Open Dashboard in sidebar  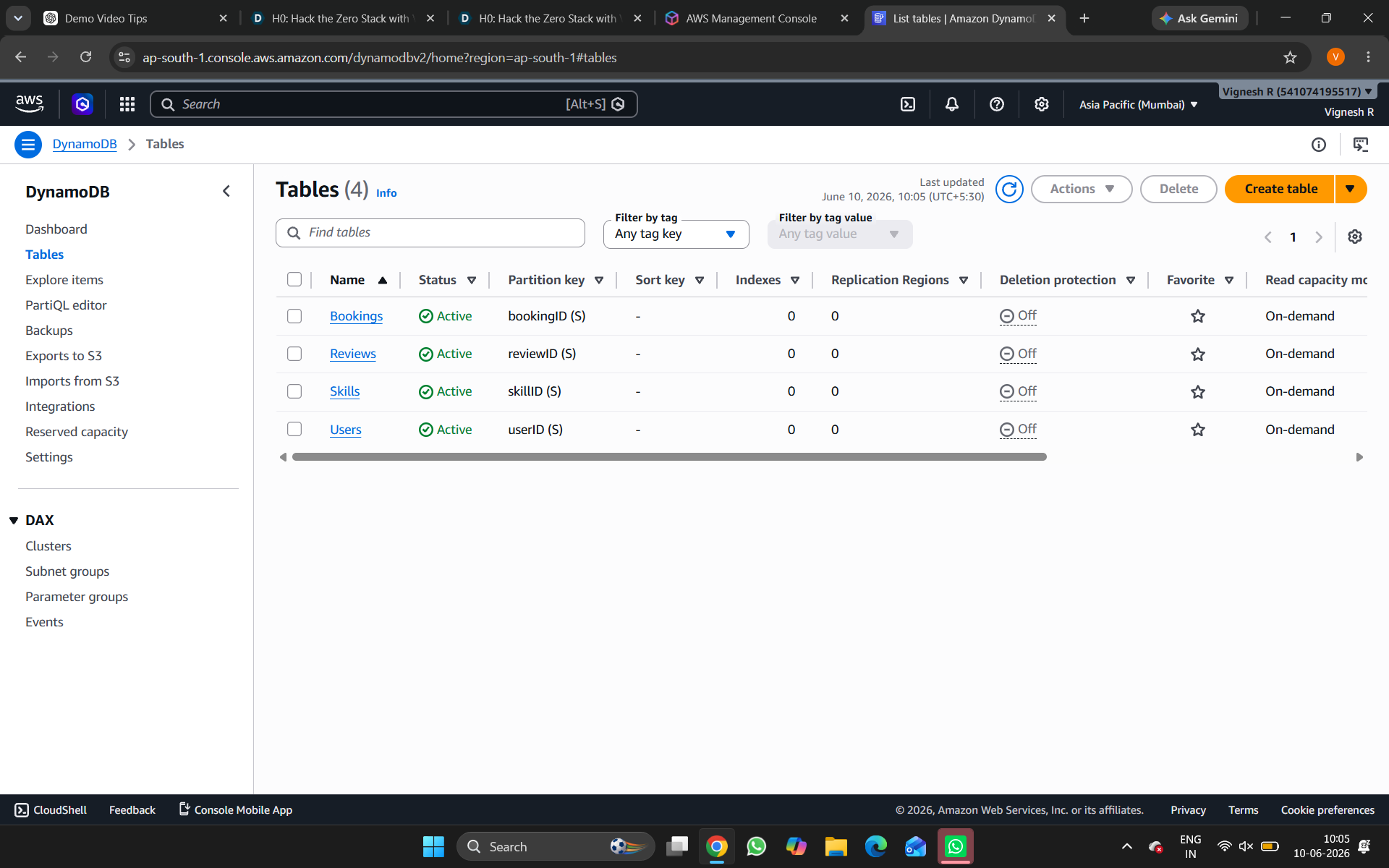point(56,229)
